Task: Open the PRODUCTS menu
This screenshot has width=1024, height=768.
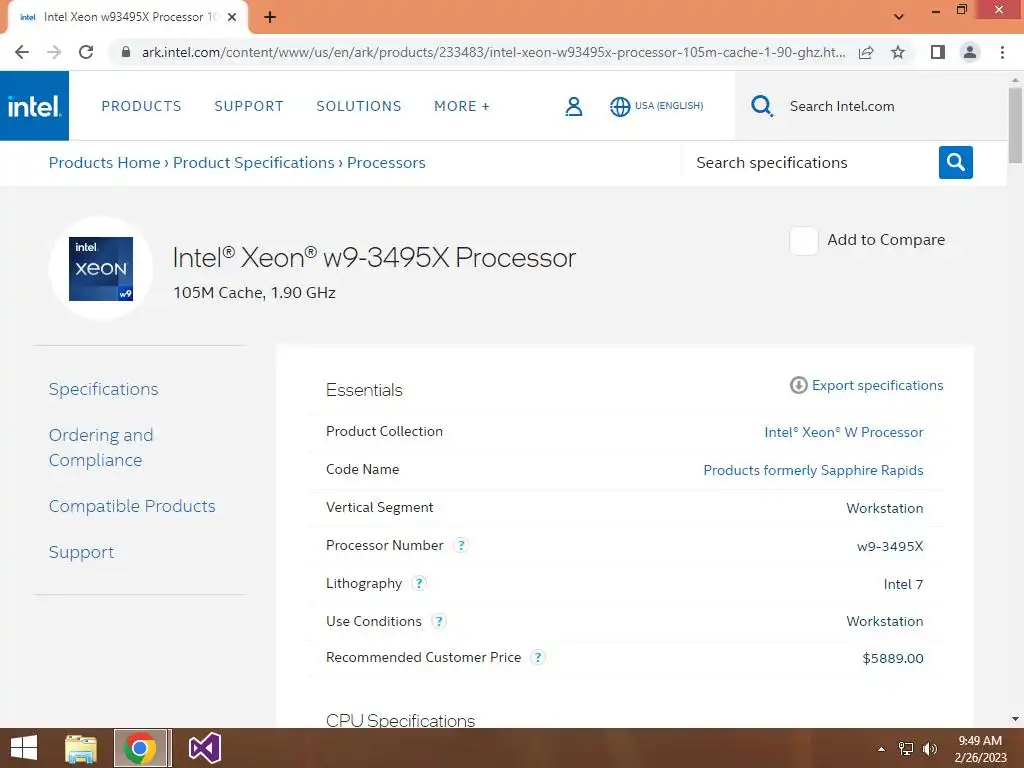Action: pyautogui.click(x=141, y=106)
